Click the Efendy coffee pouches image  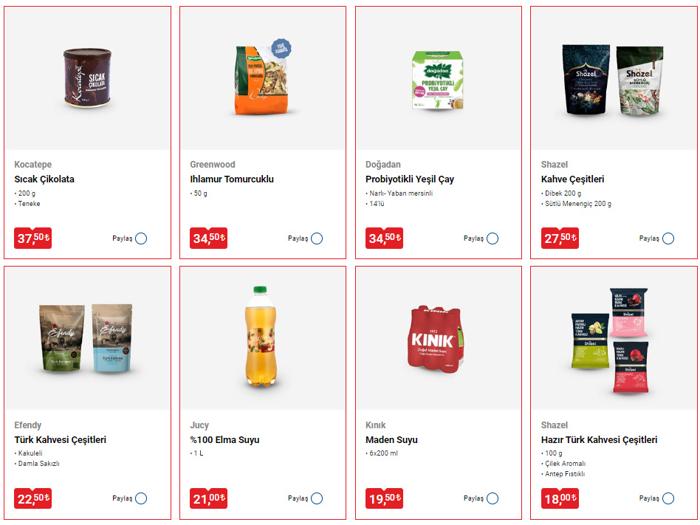tap(86, 338)
